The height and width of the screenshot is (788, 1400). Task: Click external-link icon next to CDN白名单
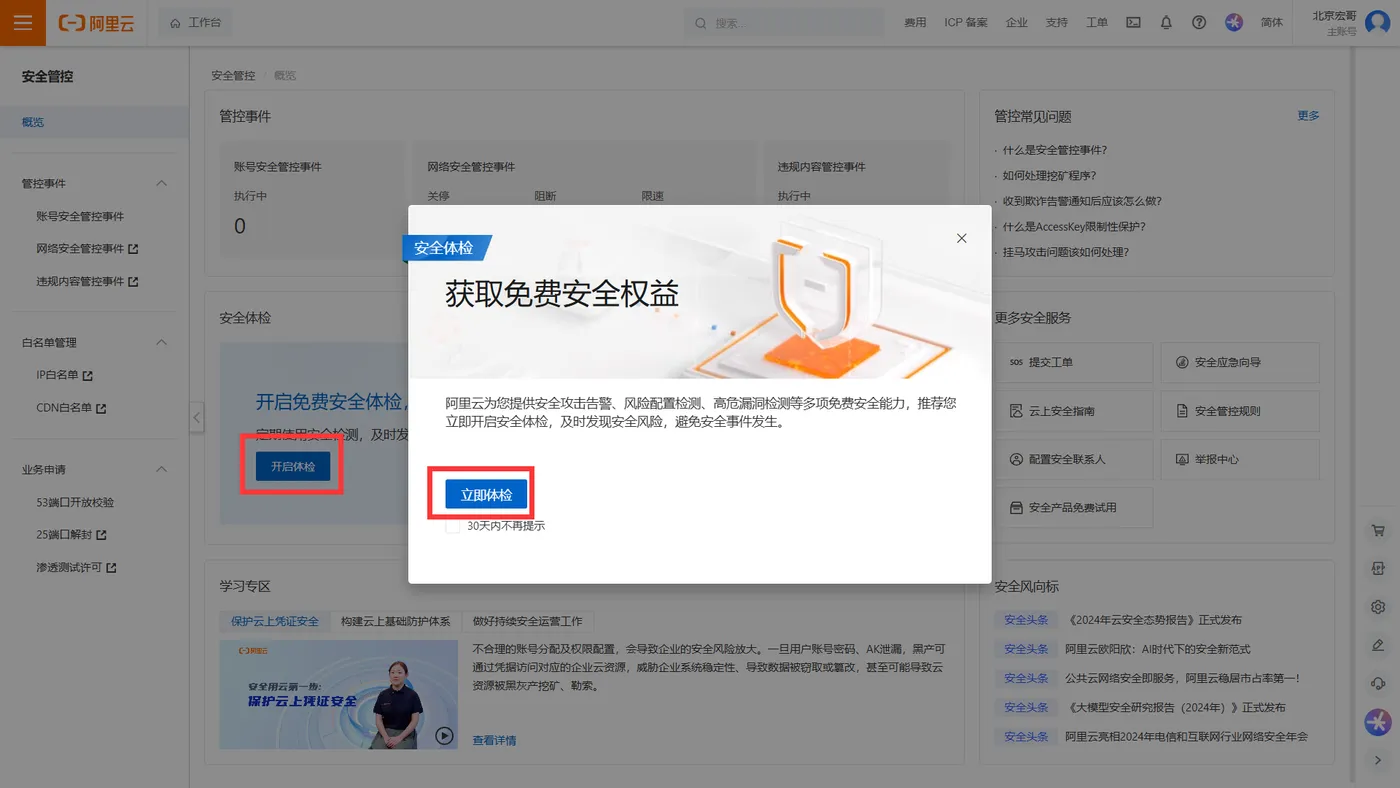(101, 408)
